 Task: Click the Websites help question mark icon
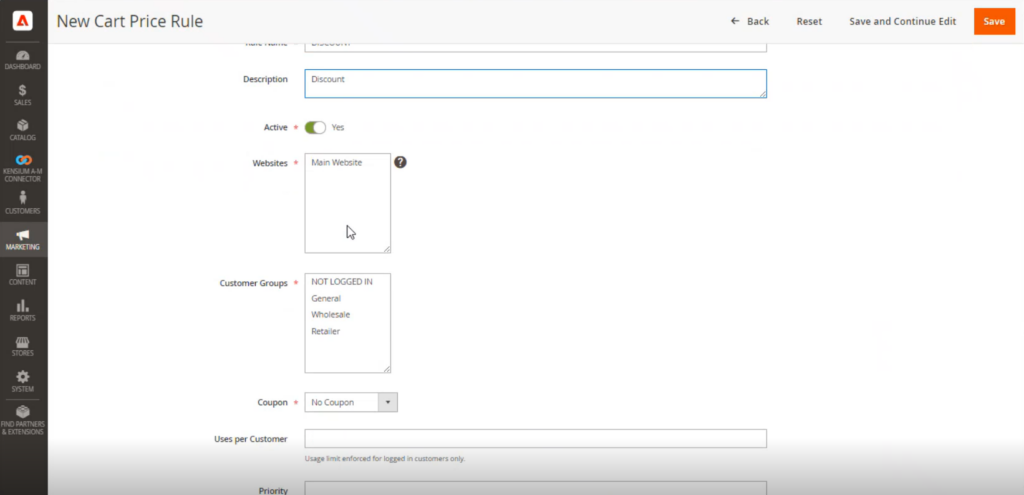pos(400,162)
